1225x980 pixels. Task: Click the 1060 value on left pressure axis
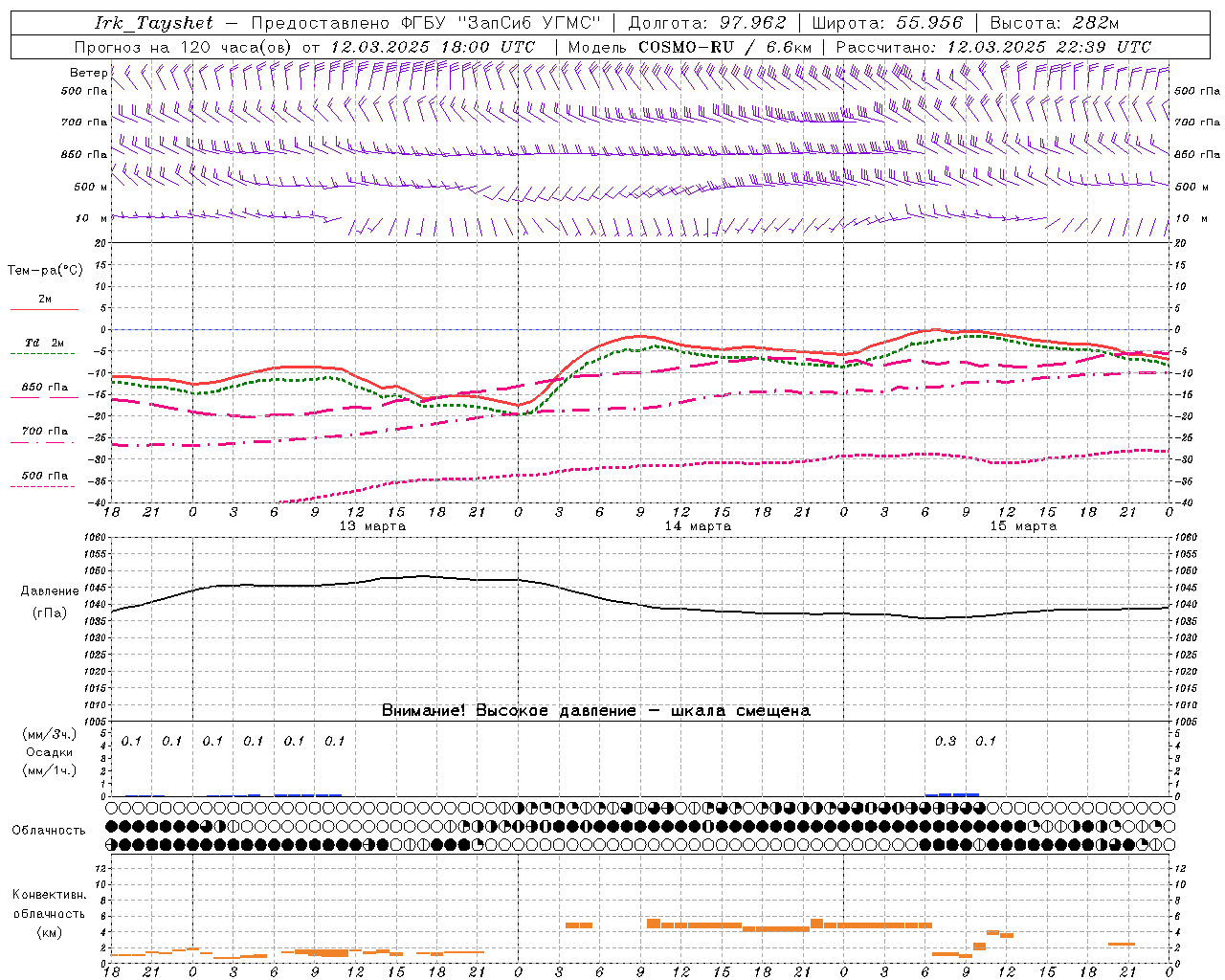pos(97,538)
